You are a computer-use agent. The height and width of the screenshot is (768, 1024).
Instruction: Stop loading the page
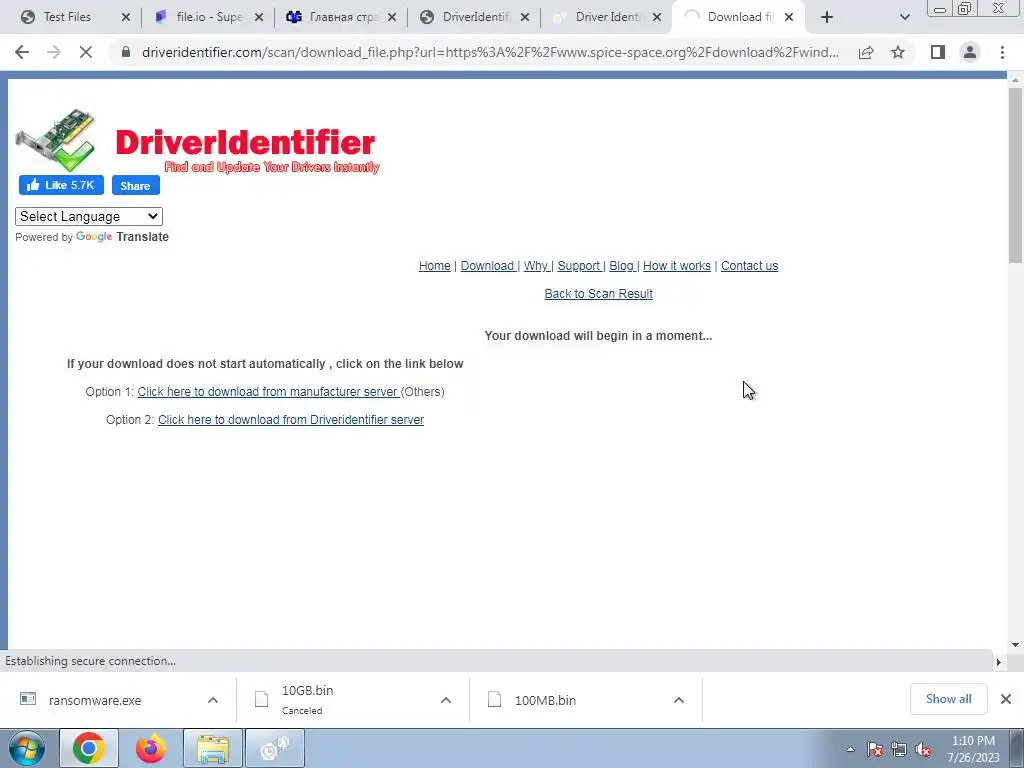[86, 52]
